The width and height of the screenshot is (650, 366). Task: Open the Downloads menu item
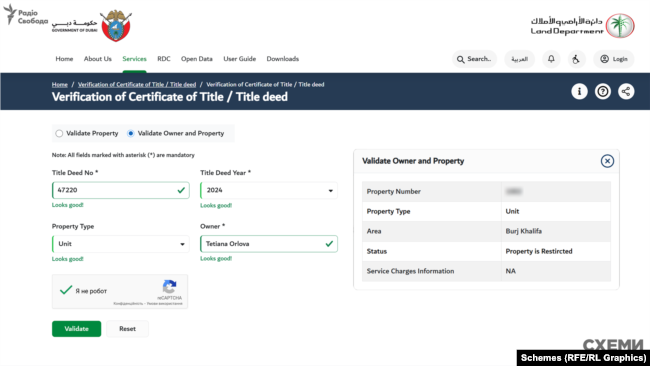click(x=283, y=59)
